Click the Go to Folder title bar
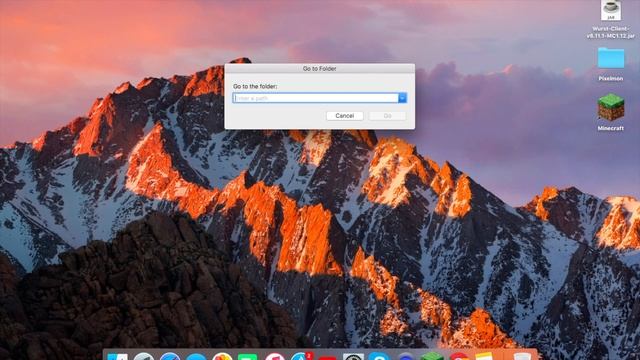 click(320, 69)
